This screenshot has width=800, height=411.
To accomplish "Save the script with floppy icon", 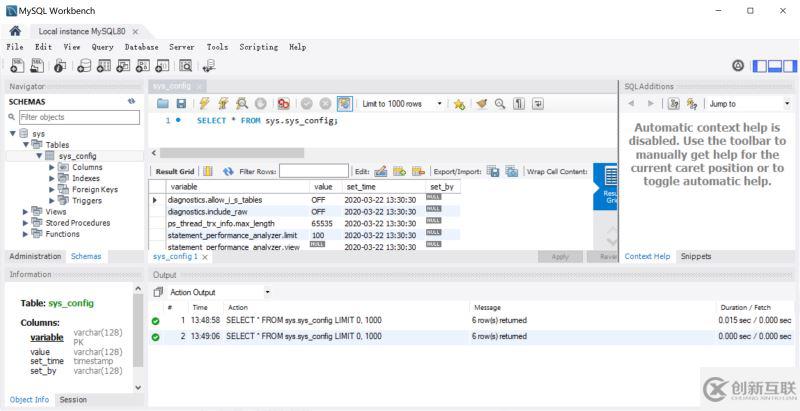I will click(181, 104).
